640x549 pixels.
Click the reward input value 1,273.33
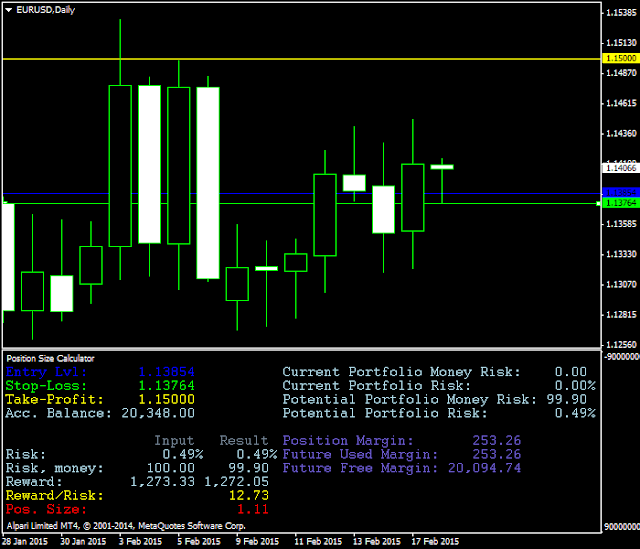pyautogui.click(x=162, y=482)
